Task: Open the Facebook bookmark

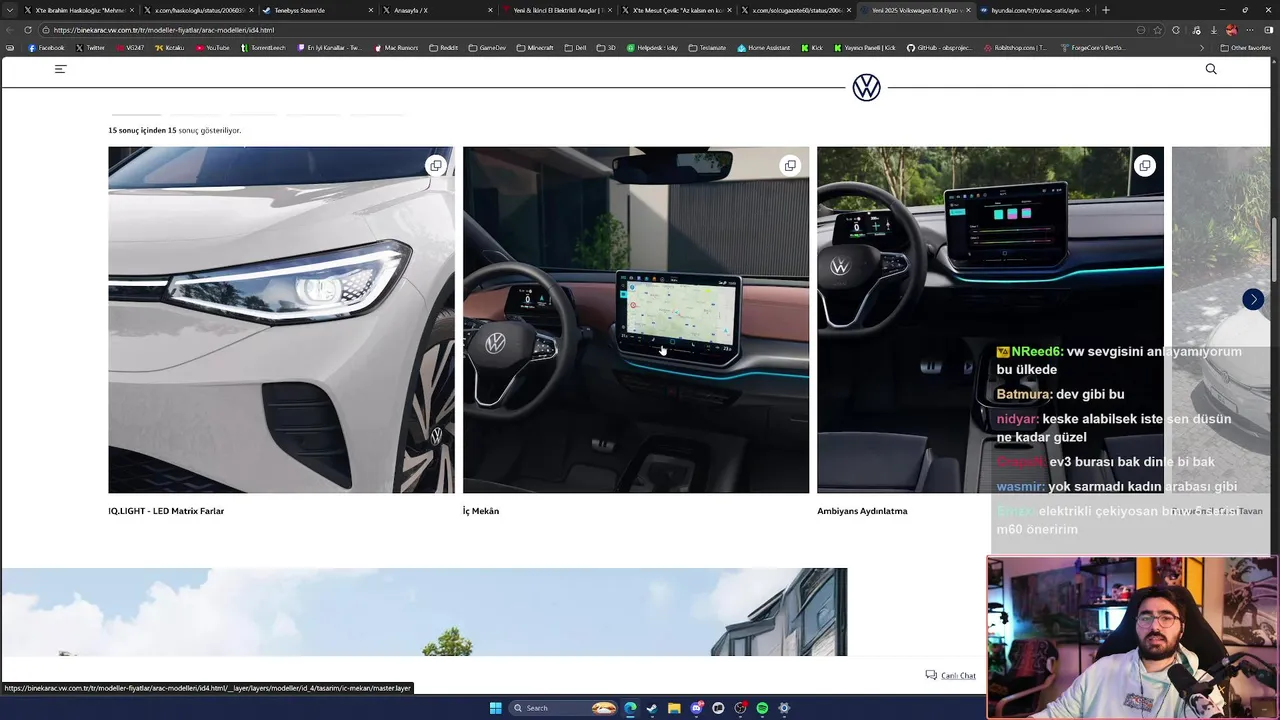Action: pos(46,47)
